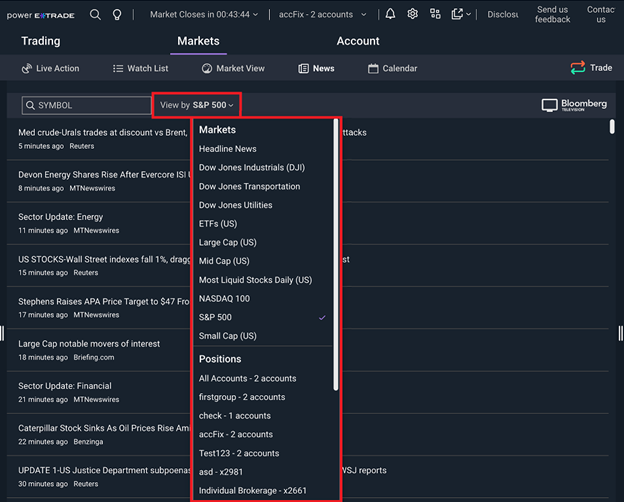The width and height of the screenshot is (624, 502).
Task: Expand the Market Closes countdown dropdown
Action: pos(204,15)
